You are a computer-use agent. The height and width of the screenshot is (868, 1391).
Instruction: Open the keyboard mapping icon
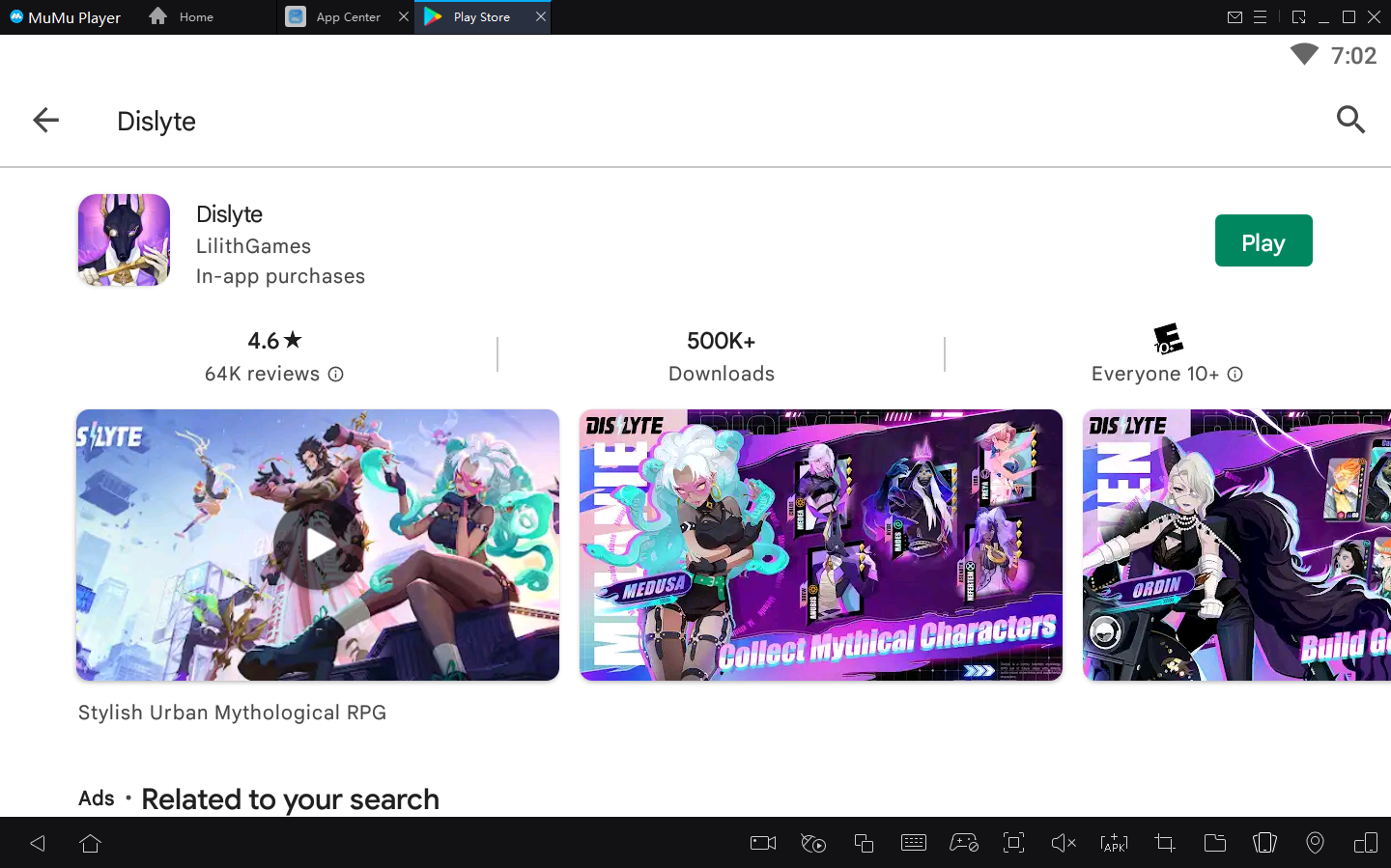click(x=914, y=843)
